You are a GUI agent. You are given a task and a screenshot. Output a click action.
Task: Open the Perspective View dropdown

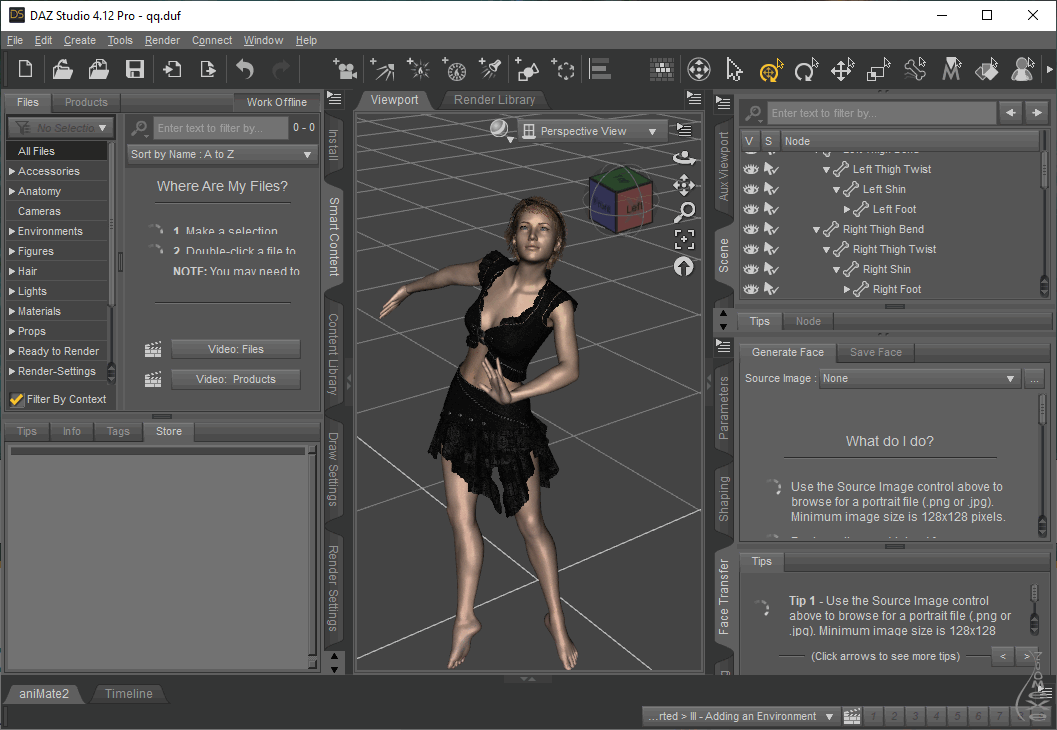coord(591,131)
